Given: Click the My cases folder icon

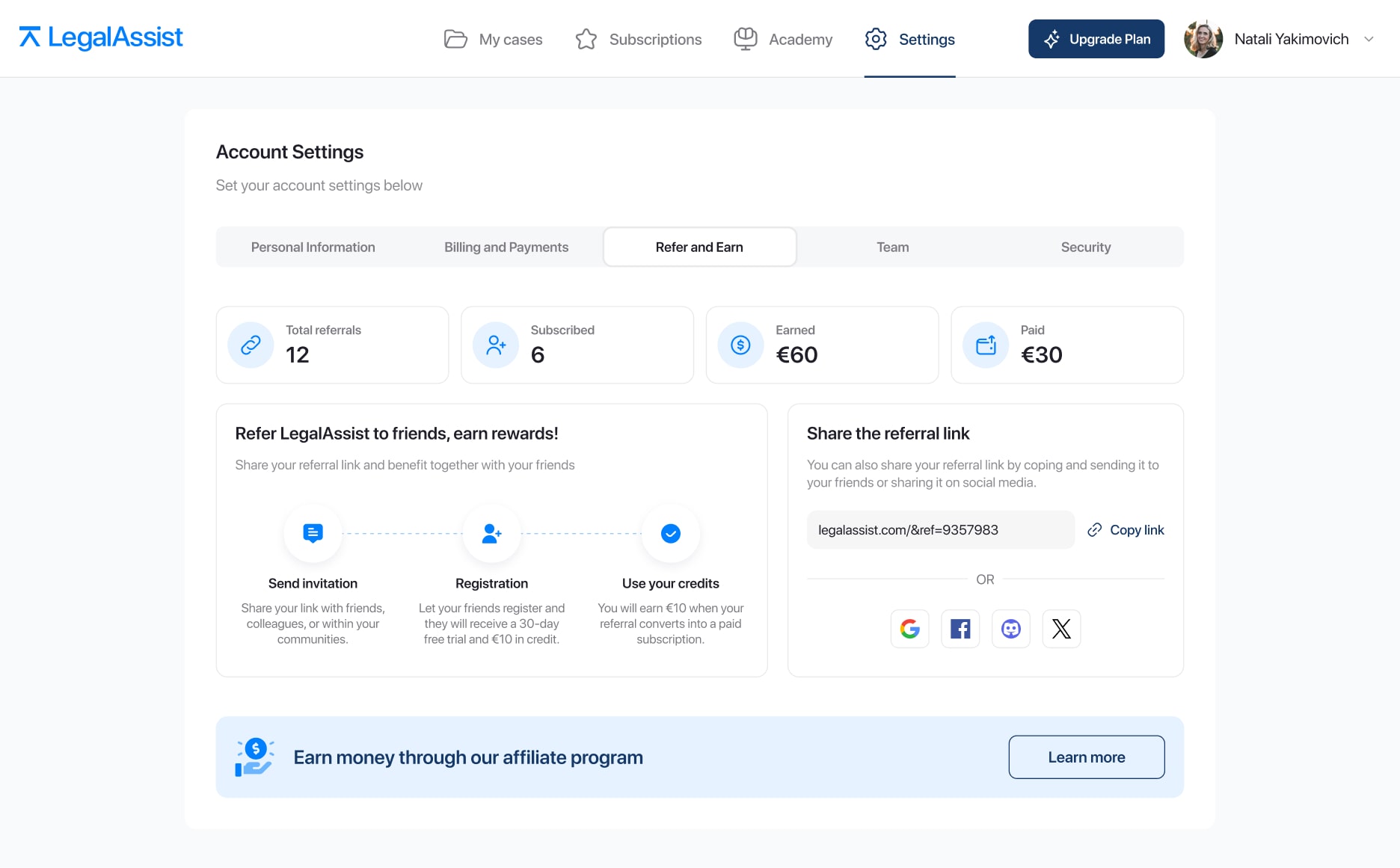Looking at the screenshot, I should coord(455,39).
